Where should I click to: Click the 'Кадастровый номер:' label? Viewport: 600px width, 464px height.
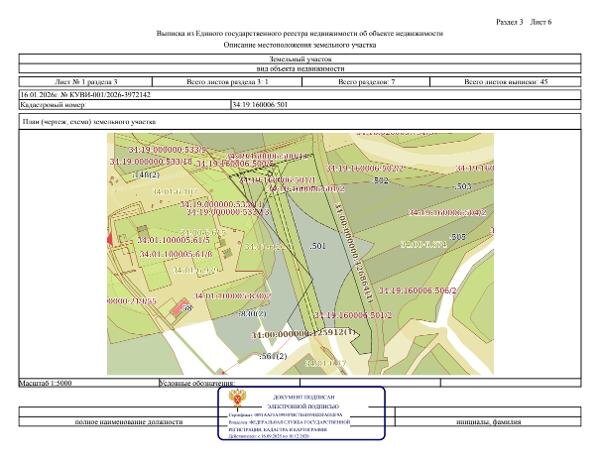(x=53, y=105)
